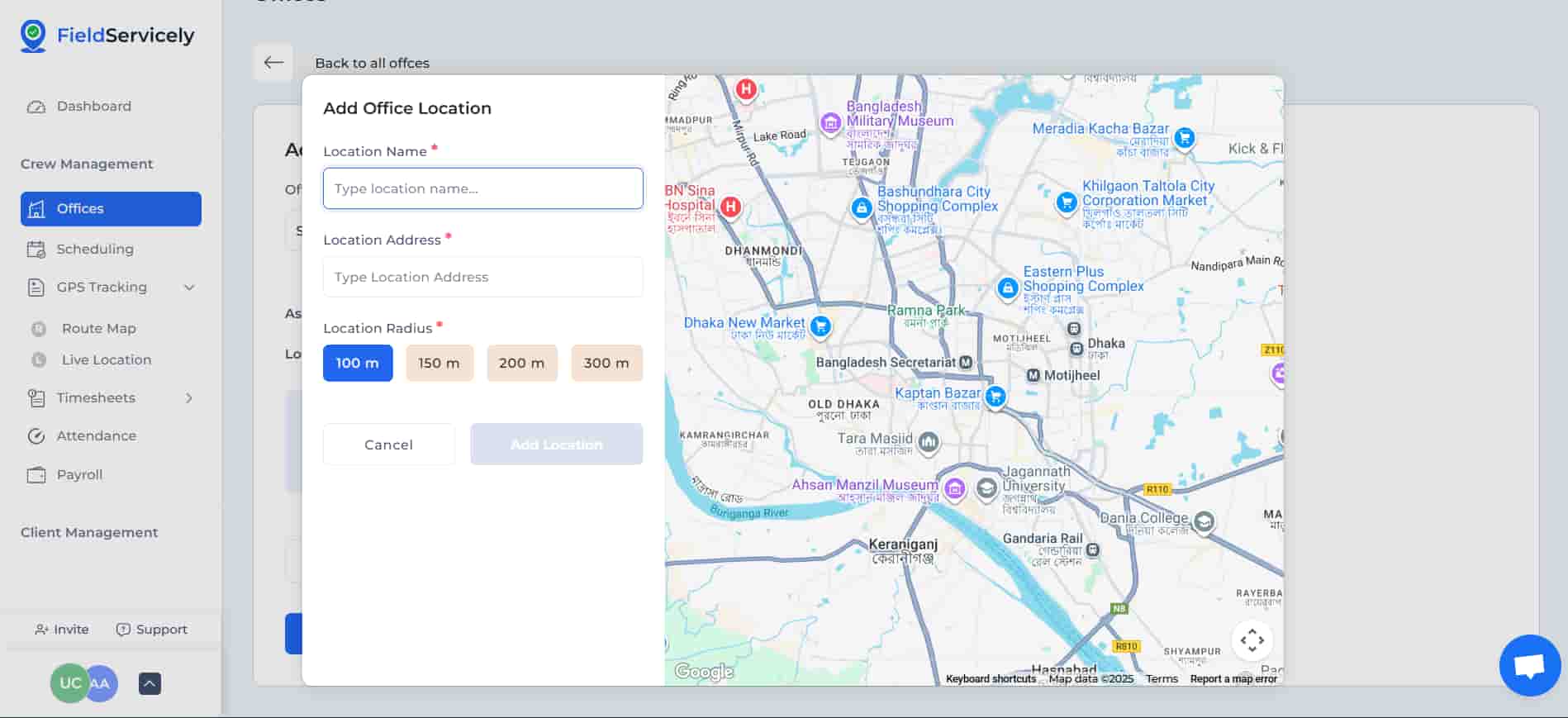Click the Invite link
1568x718 pixels.
coord(62,630)
